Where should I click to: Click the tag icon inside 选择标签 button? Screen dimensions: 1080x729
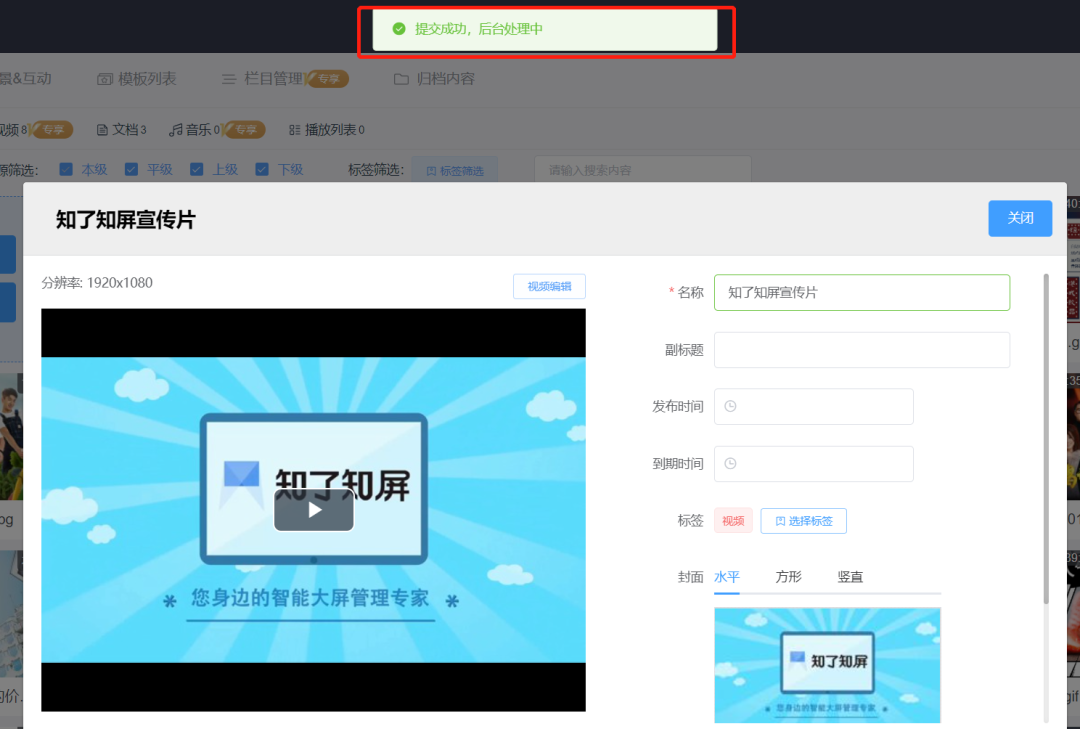click(780, 521)
